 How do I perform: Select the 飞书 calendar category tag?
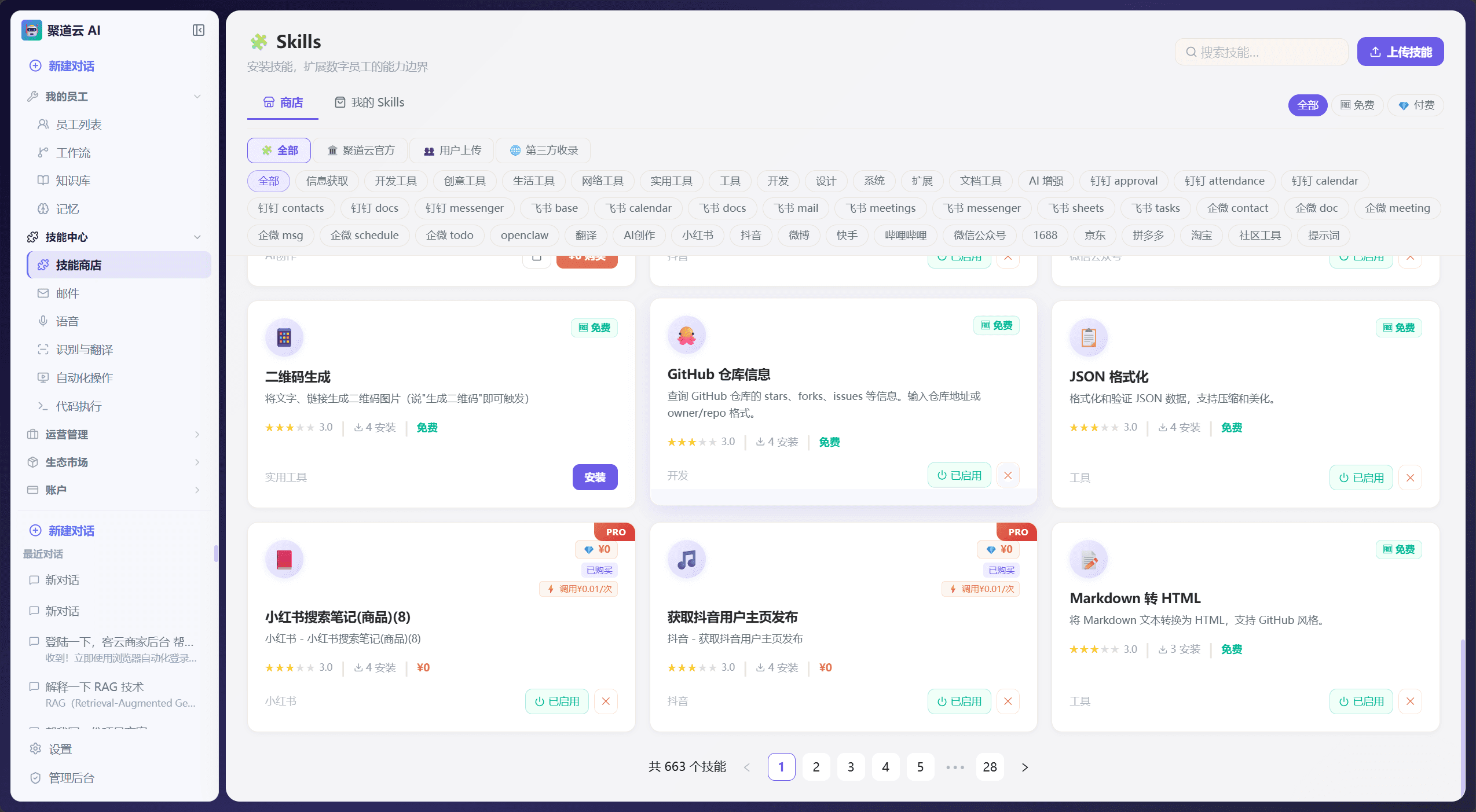tap(638, 208)
